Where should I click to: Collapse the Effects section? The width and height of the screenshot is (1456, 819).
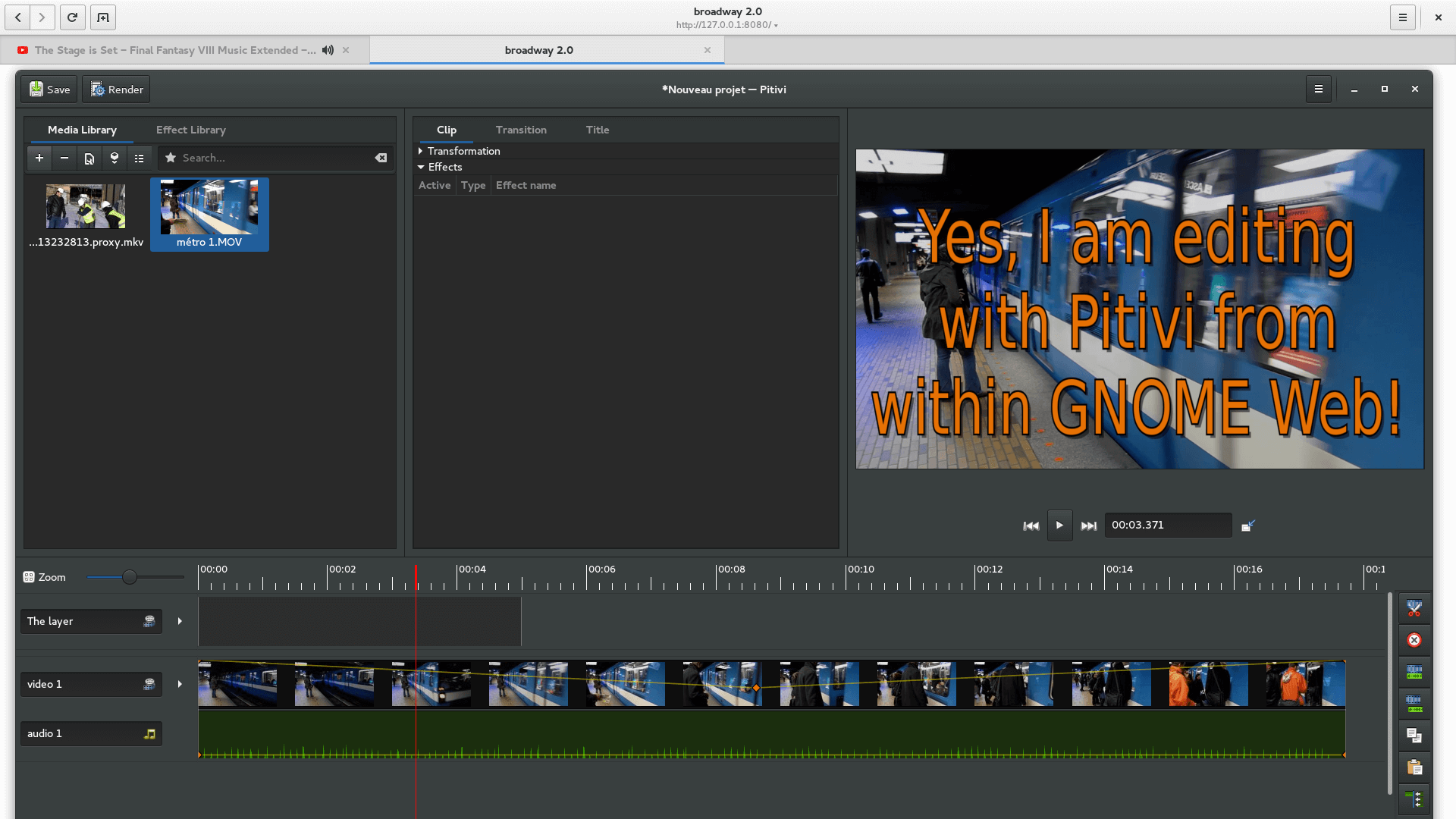421,167
